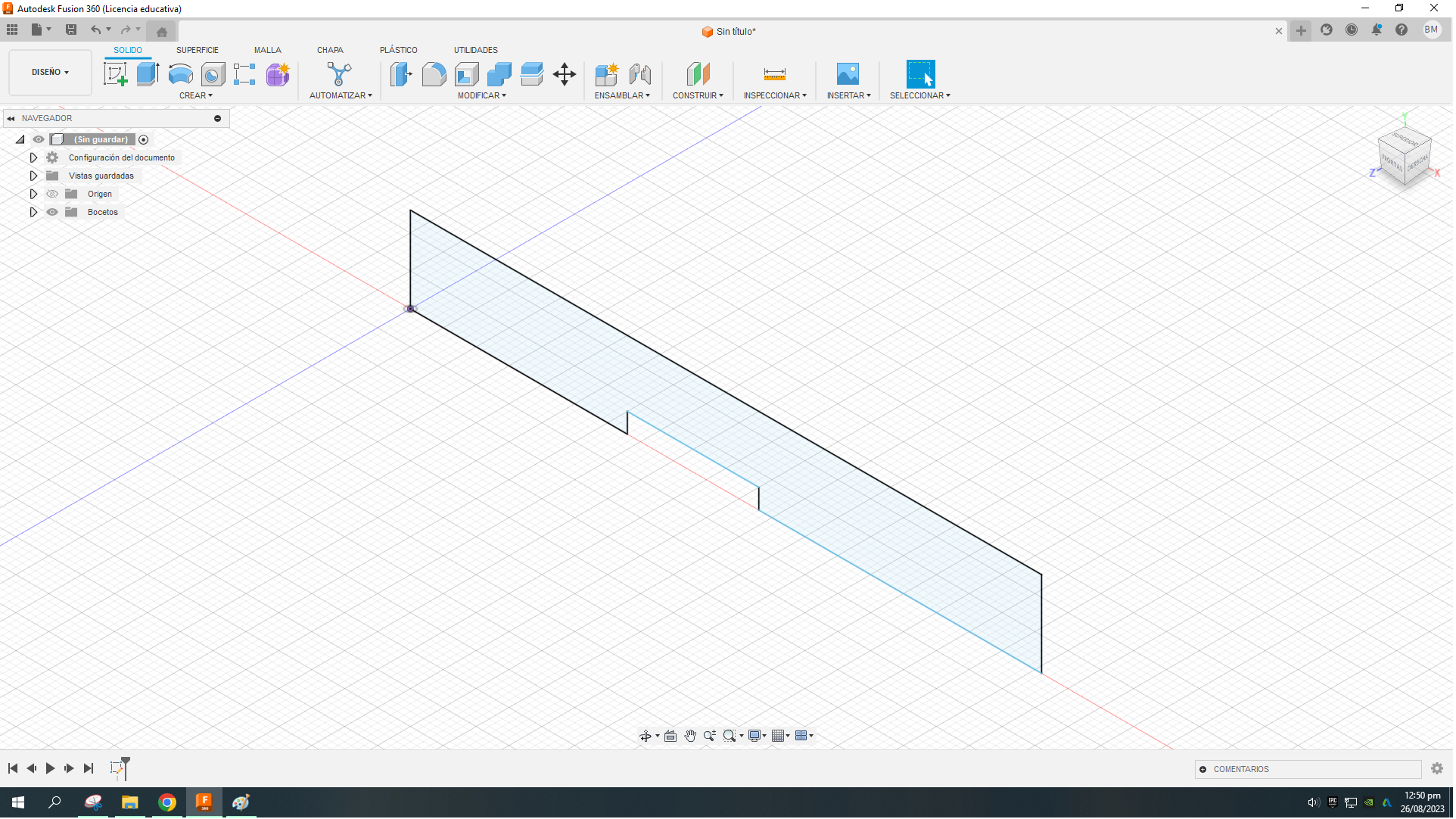Show the Origen folder
This screenshot has height=819, width=1456.
coord(52,194)
